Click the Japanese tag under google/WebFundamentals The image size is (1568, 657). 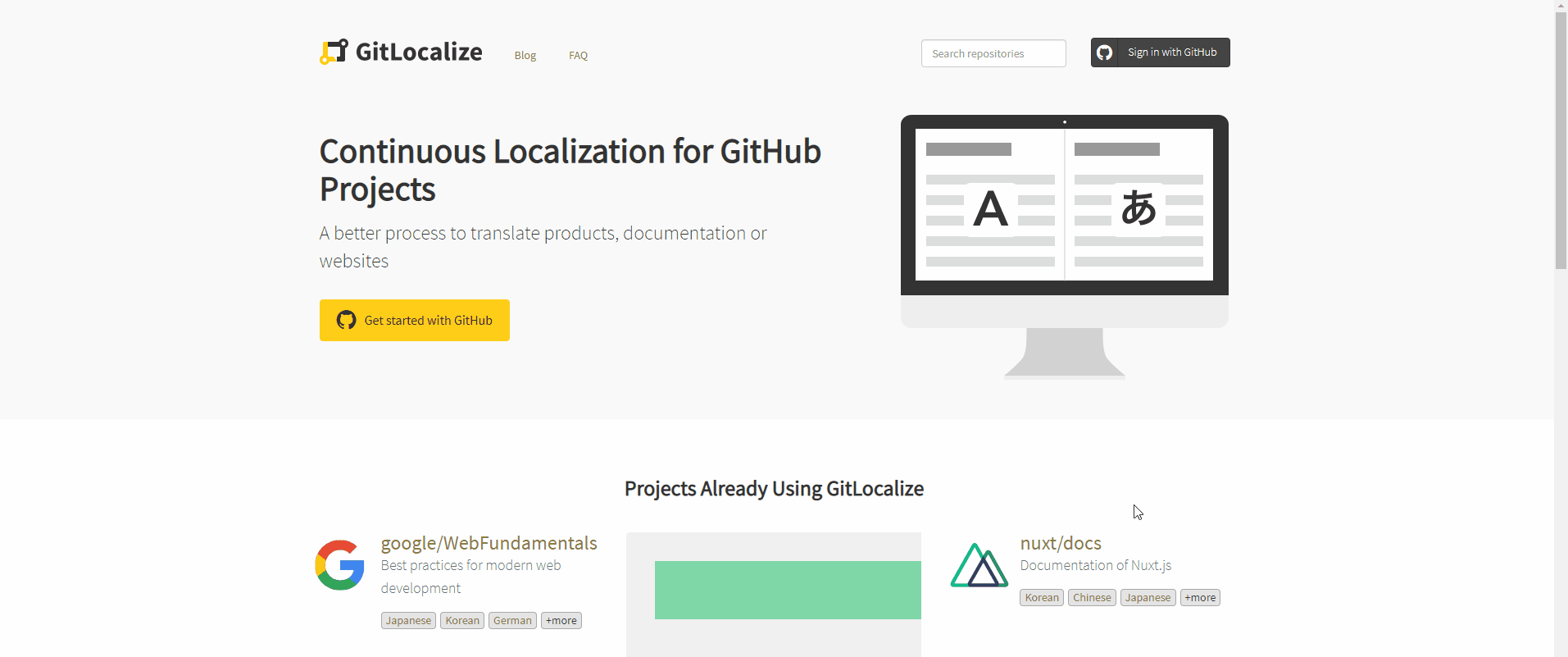(x=408, y=621)
